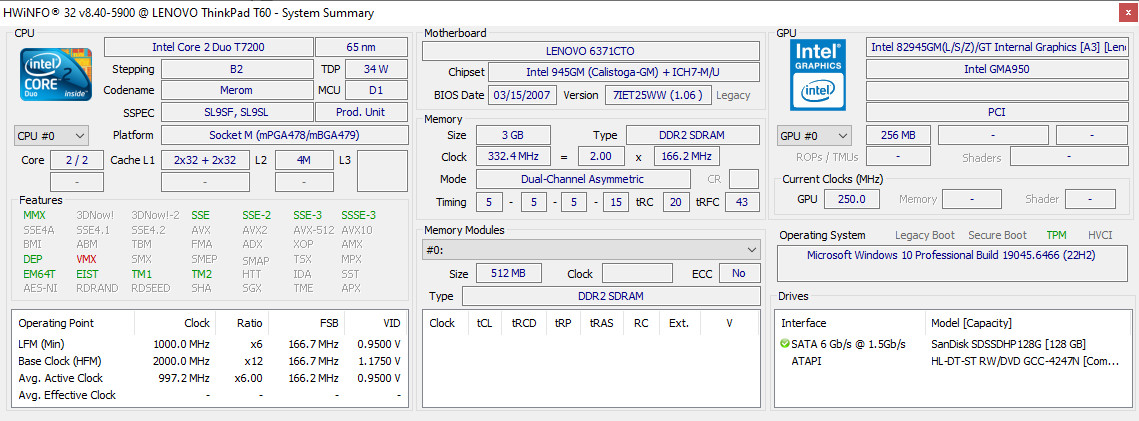Screen dimensions: 1139x421
Task: Click the VID column header
Action: coord(376,324)
